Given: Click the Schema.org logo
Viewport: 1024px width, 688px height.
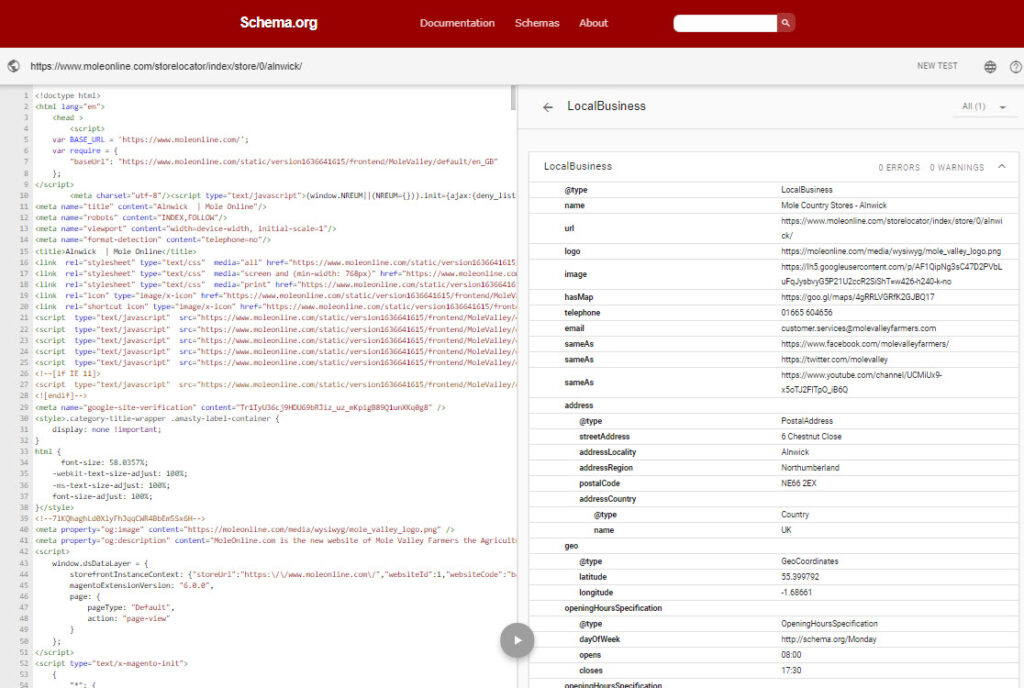Looking at the screenshot, I should pyautogui.click(x=278, y=22).
